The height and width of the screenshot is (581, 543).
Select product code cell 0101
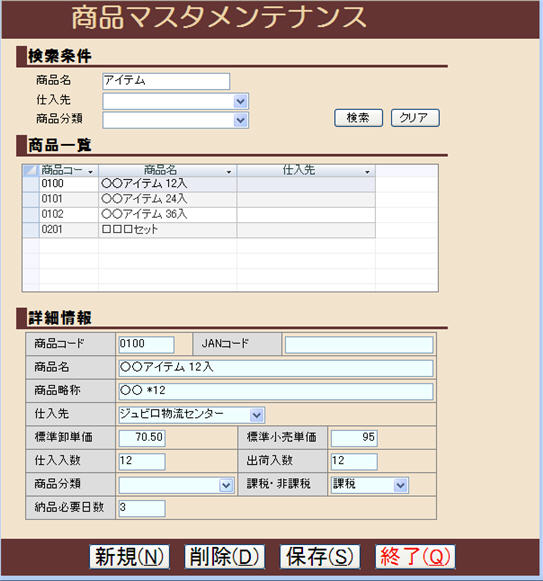69,199
